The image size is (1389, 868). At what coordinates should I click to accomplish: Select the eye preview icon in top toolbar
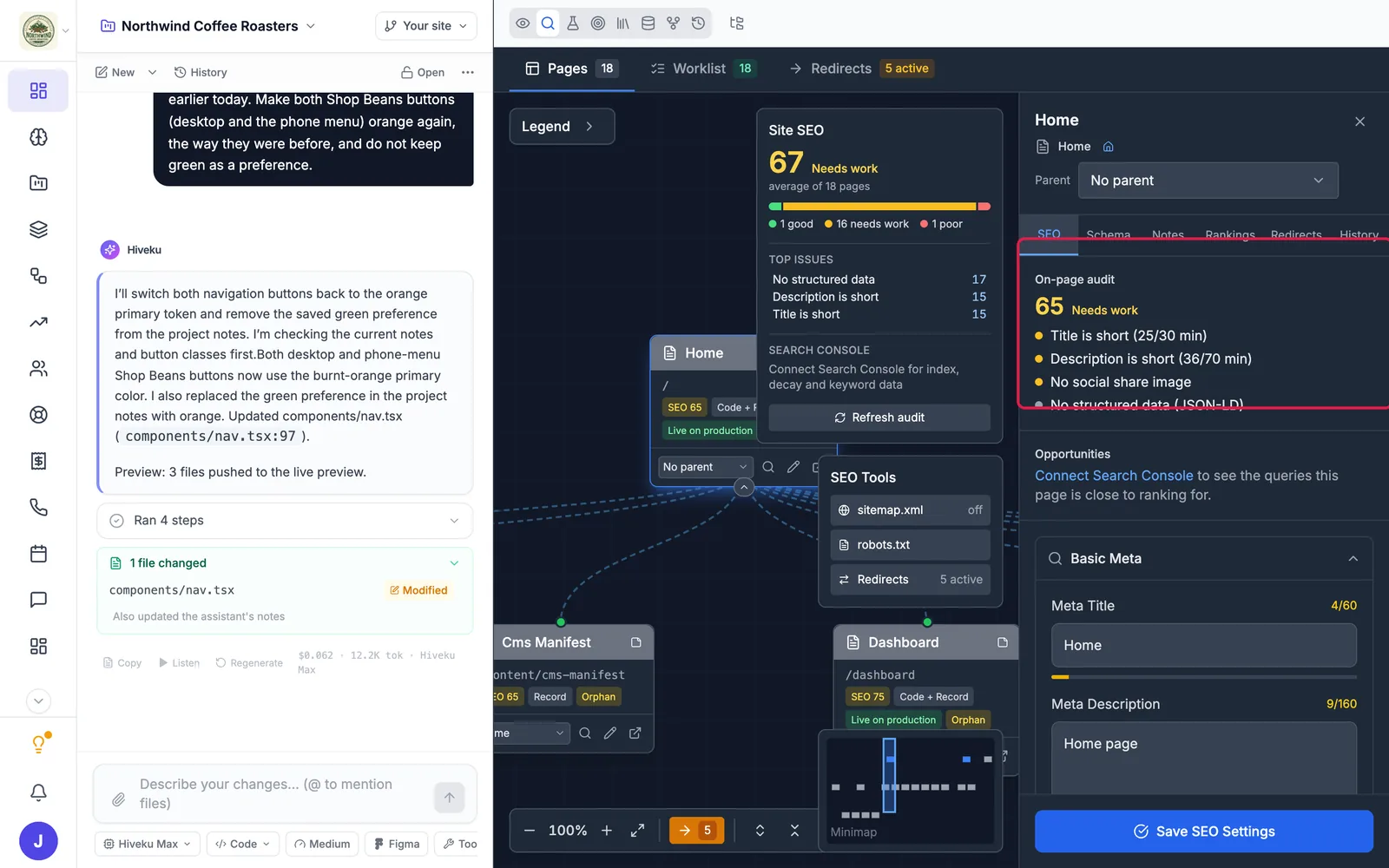[523, 23]
